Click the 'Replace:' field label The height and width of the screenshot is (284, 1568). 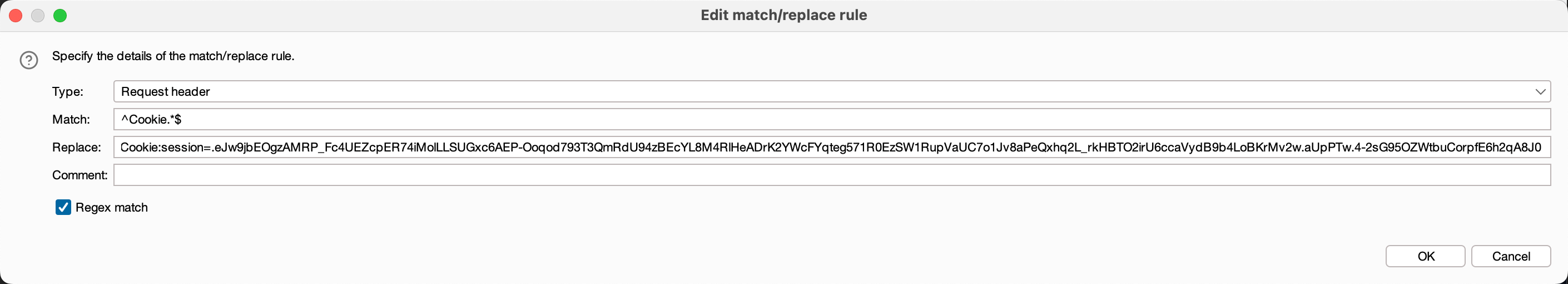(76, 148)
